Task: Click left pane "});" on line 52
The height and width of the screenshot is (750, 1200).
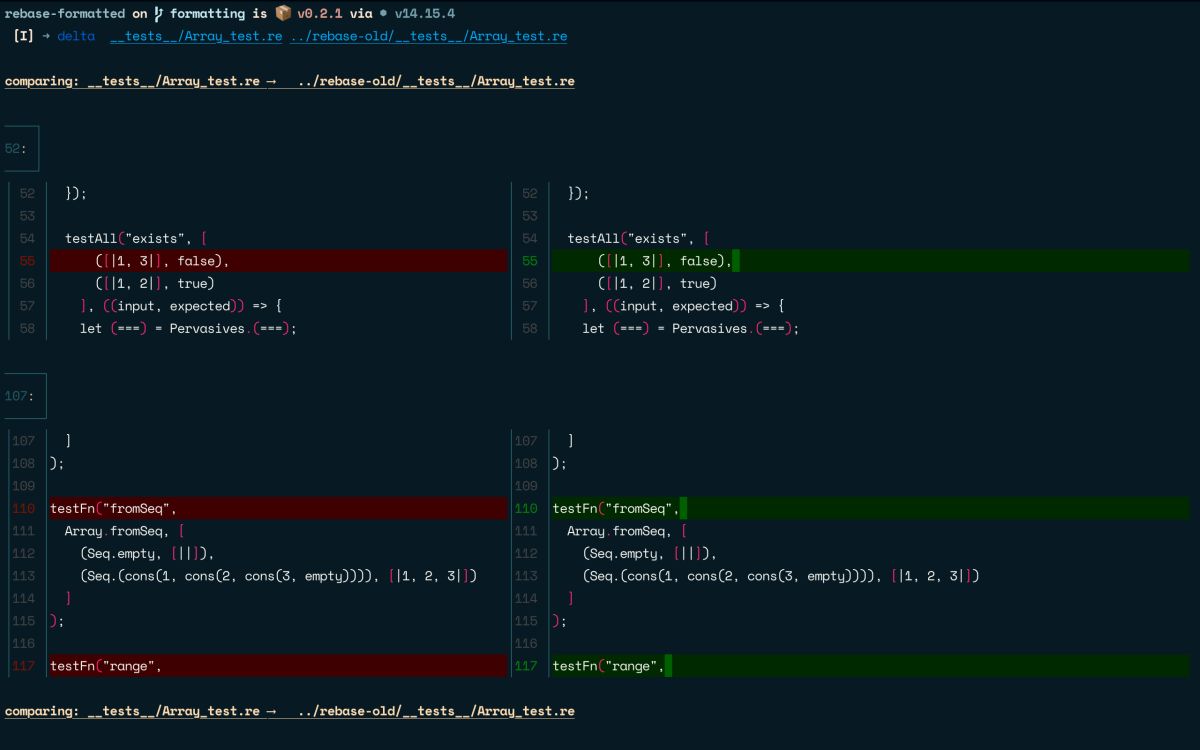Action: point(76,193)
